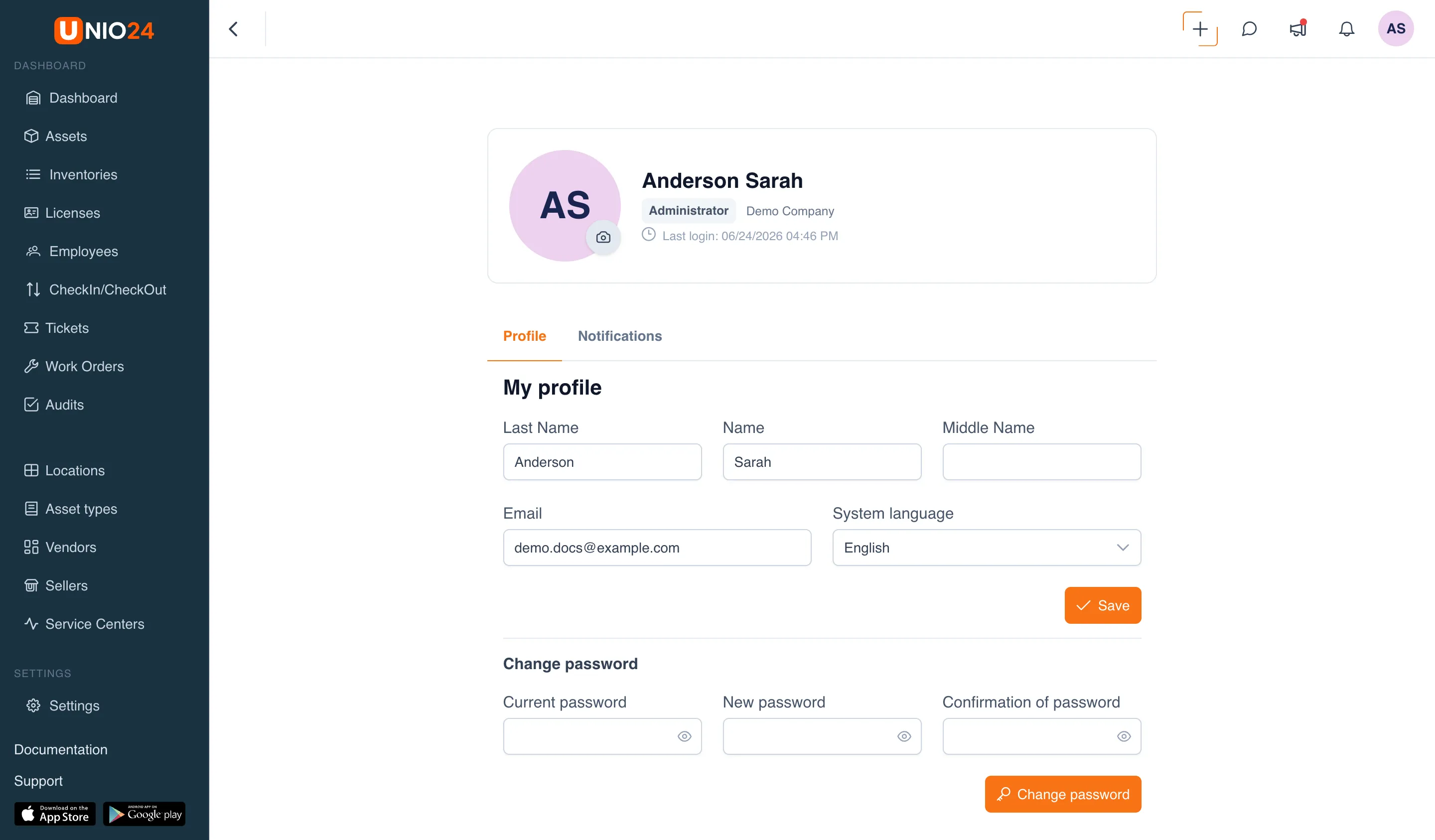
Task: Open Service Centers pulse icon
Action: (x=31, y=624)
